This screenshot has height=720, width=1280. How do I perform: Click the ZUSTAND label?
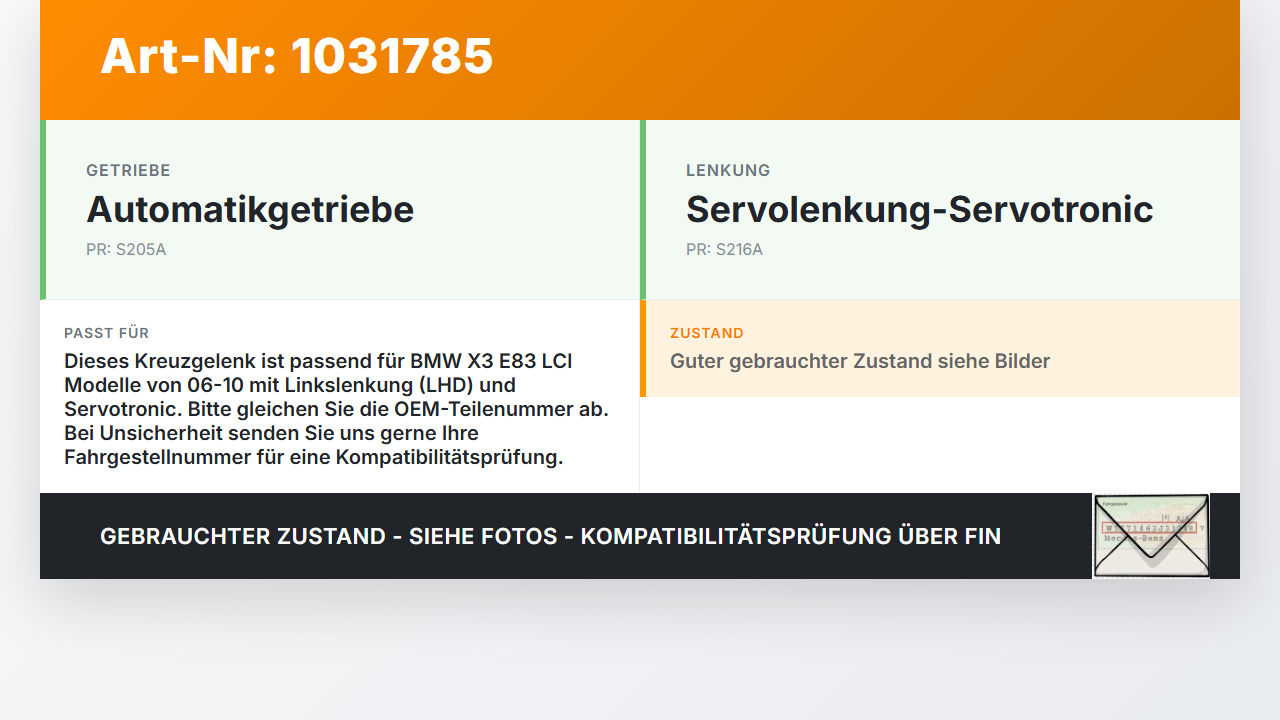(x=707, y=333)
